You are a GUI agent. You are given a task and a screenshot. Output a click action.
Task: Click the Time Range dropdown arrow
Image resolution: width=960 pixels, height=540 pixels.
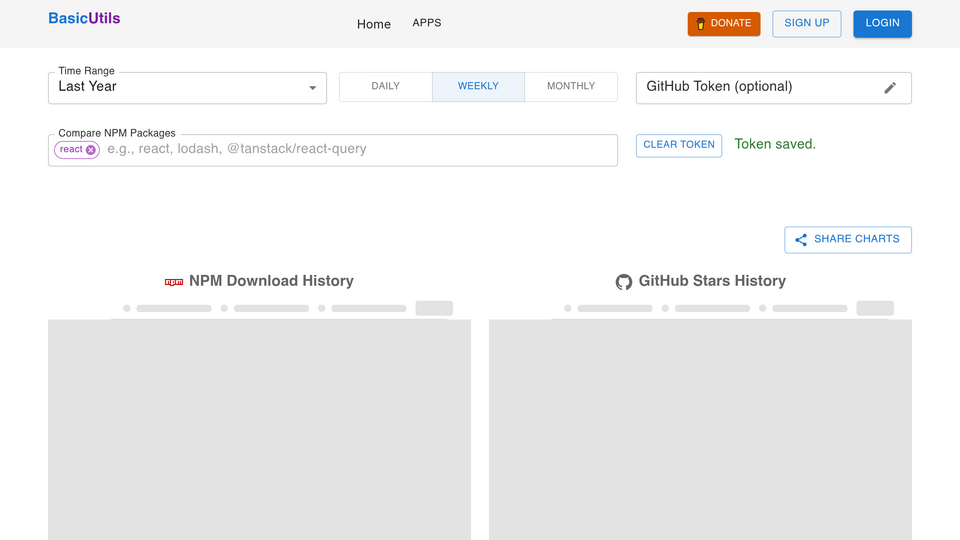pos(312,88)
